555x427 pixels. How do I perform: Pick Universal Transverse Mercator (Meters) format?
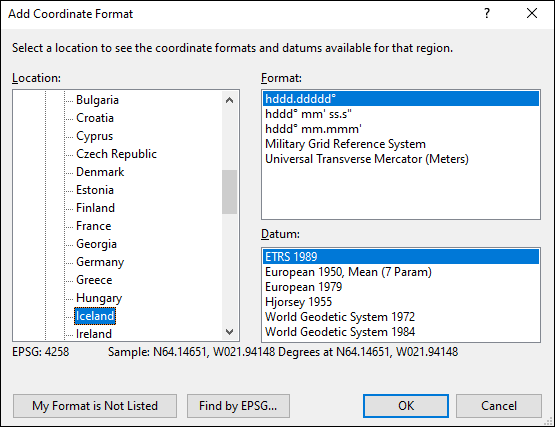coord(401,159)
